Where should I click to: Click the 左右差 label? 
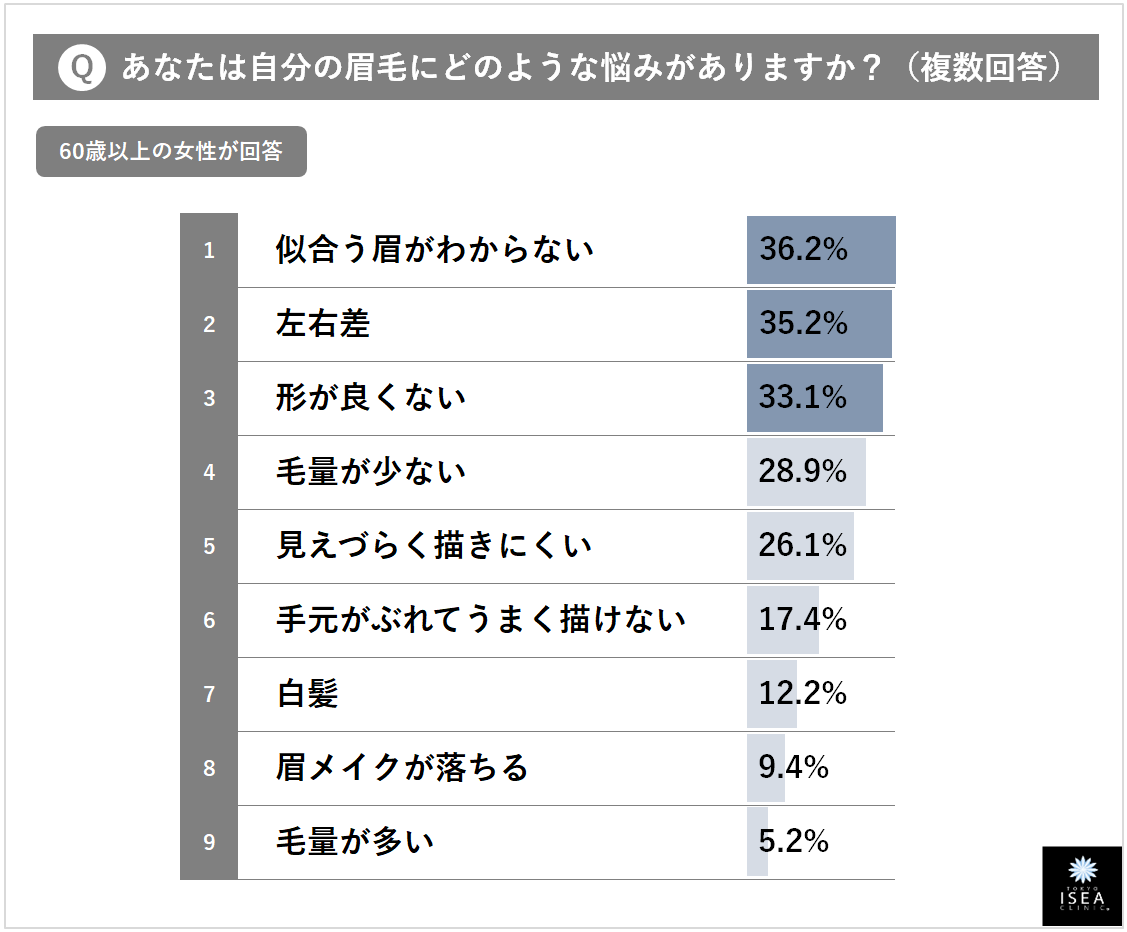(323, 324)
